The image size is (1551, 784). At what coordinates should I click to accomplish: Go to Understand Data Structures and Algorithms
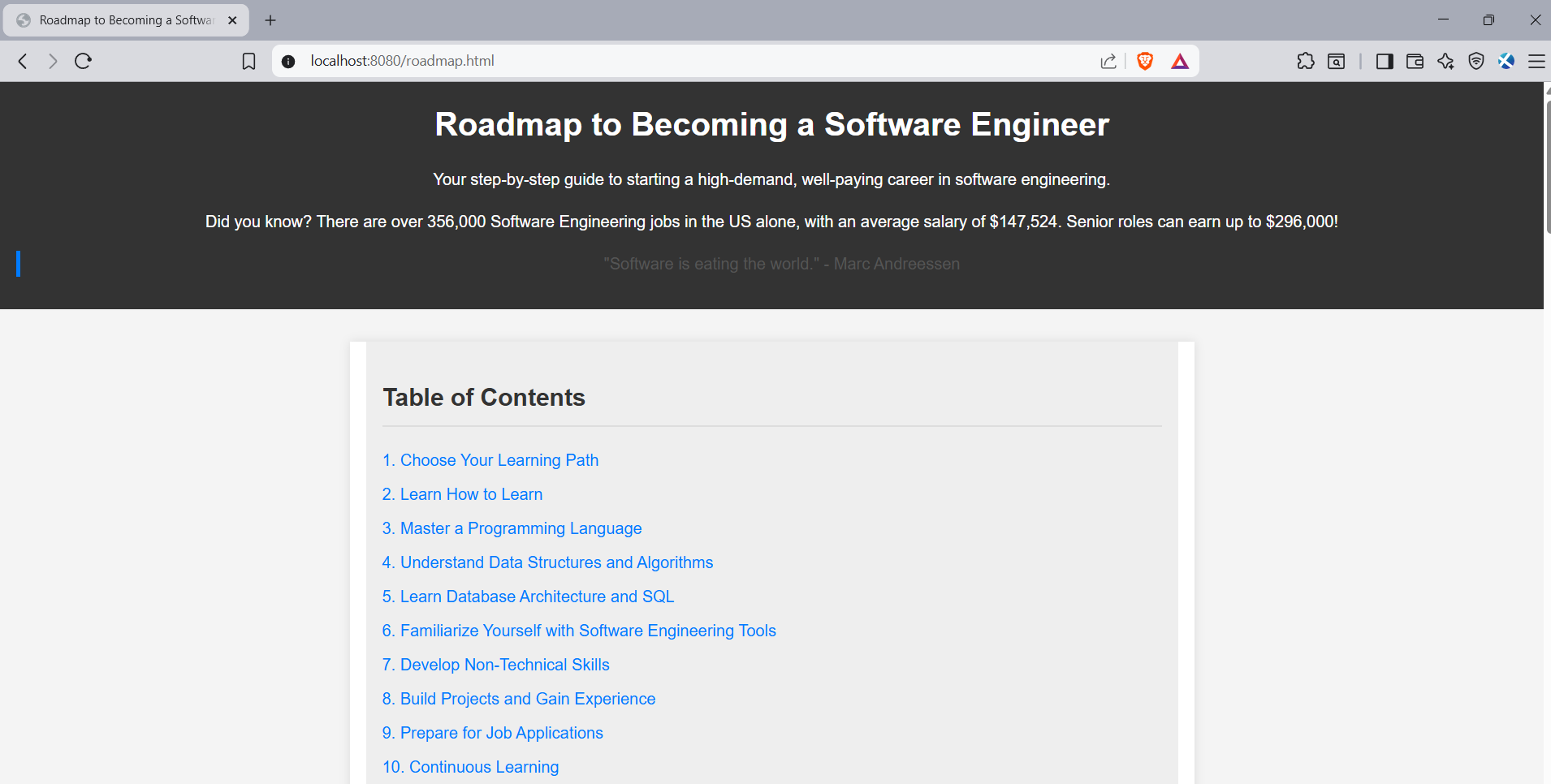(547, 562)
